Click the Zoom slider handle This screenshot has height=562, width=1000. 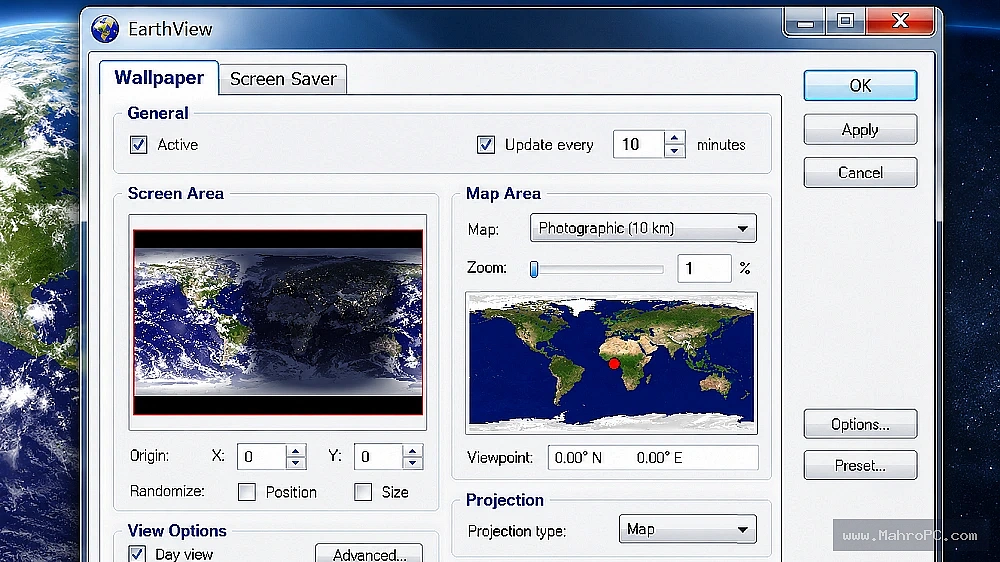coord(534,269)
